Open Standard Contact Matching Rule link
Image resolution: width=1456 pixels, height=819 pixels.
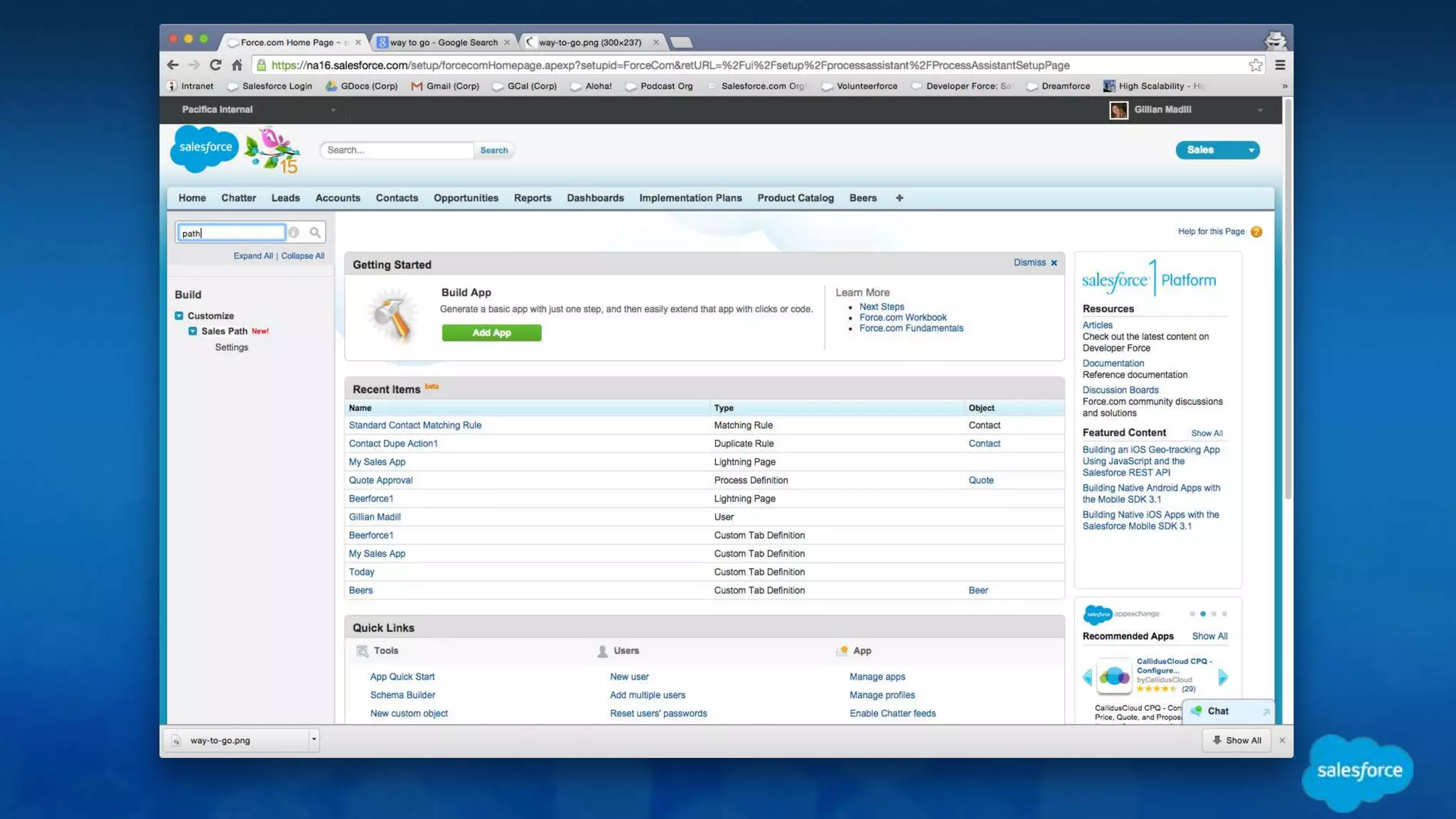tap(414, 425)
